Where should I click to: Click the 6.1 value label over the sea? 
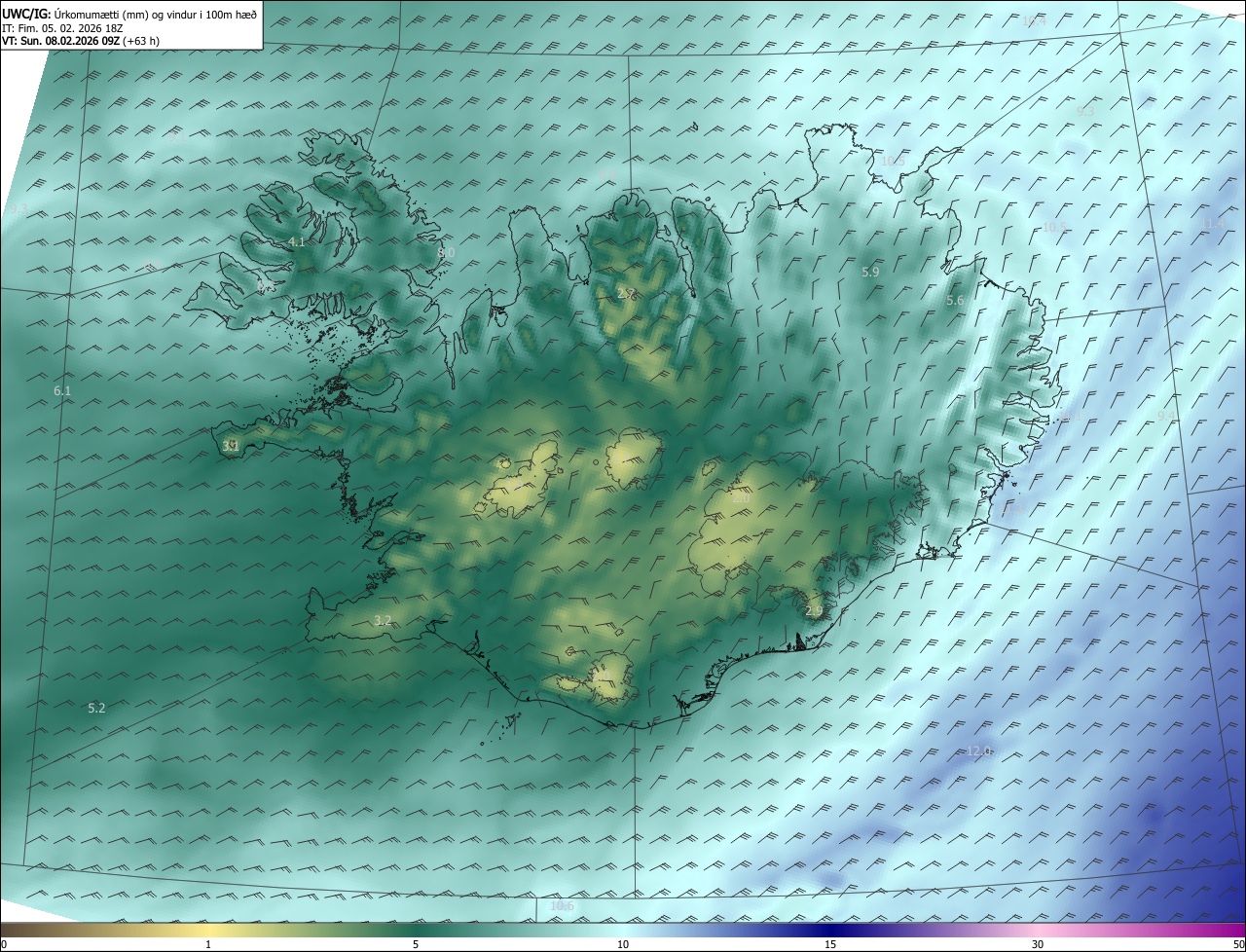pyautogui.click(x=62, y=390)
